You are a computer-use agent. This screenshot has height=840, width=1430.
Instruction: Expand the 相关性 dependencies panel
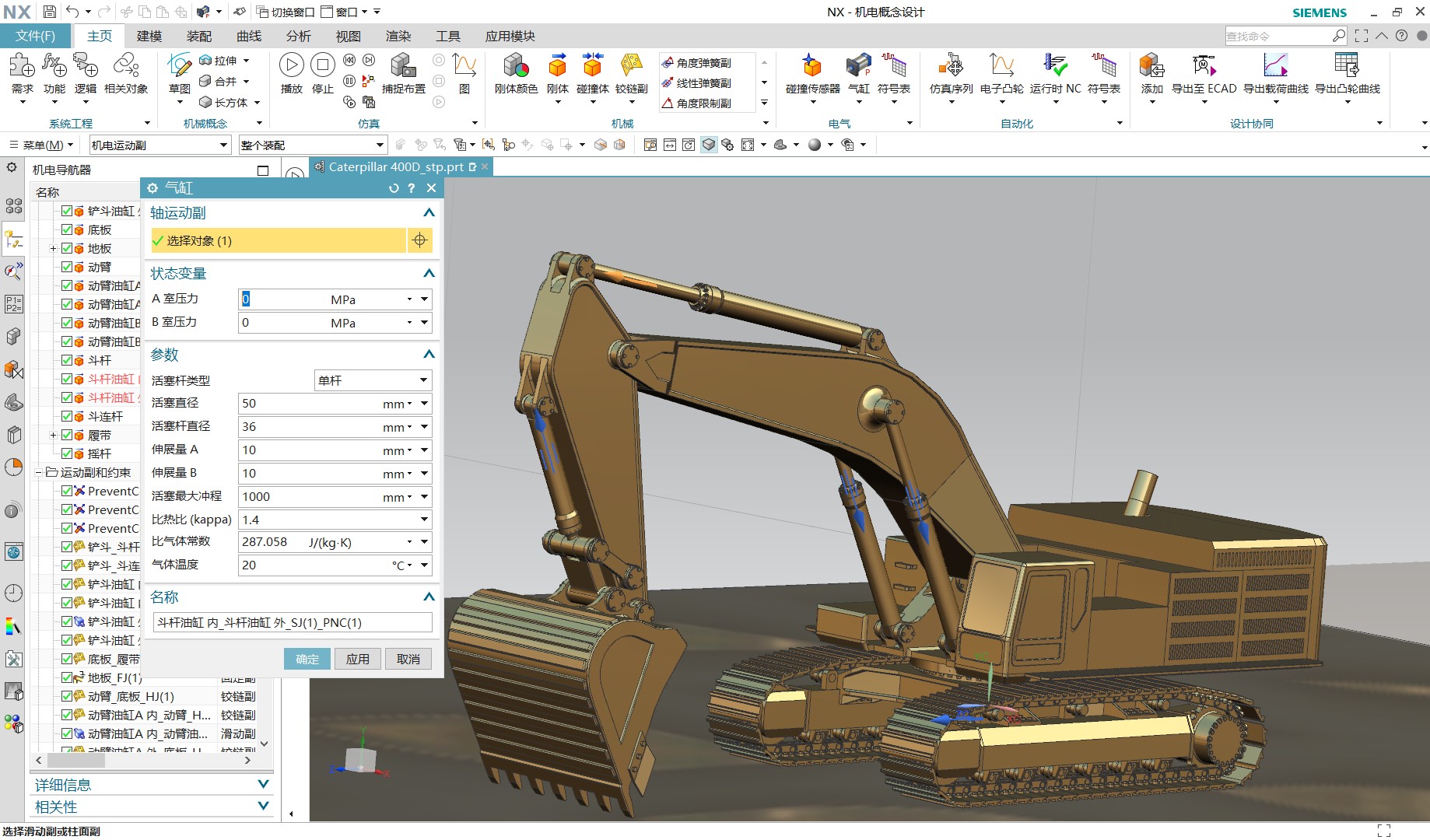tap(263, 806)
